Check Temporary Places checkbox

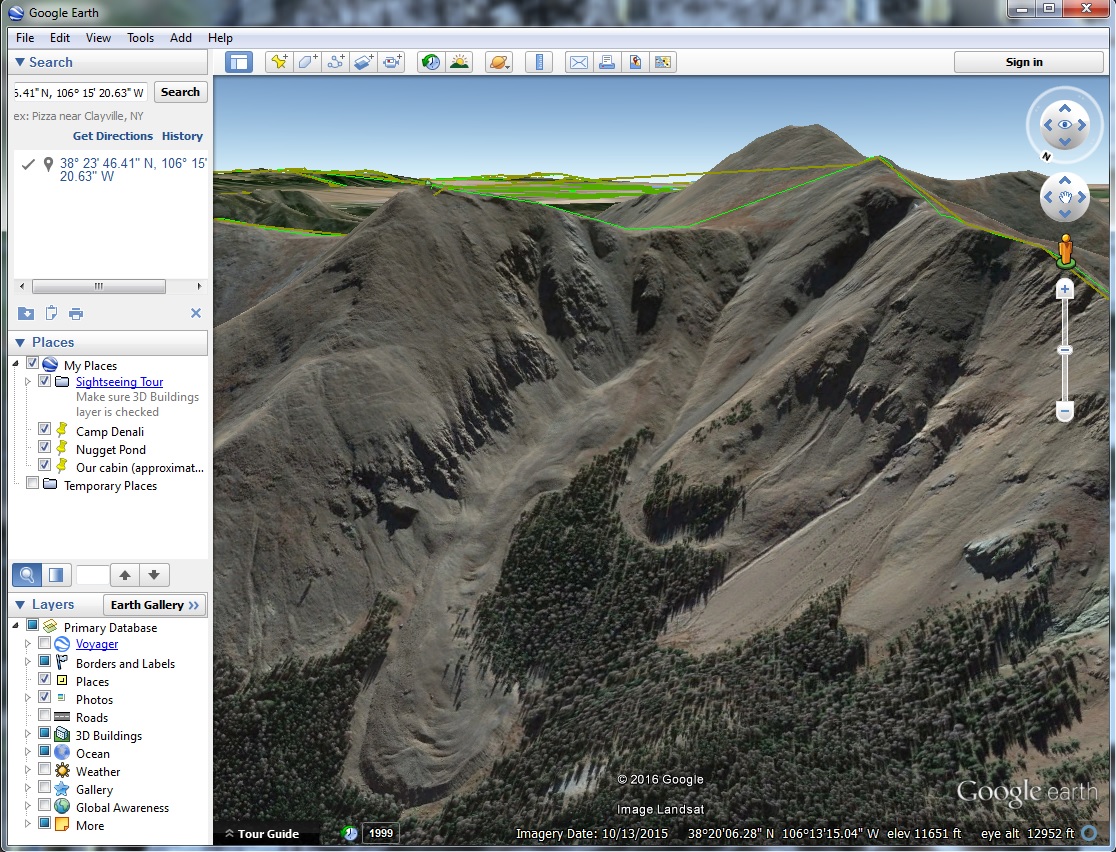(32, 483)
